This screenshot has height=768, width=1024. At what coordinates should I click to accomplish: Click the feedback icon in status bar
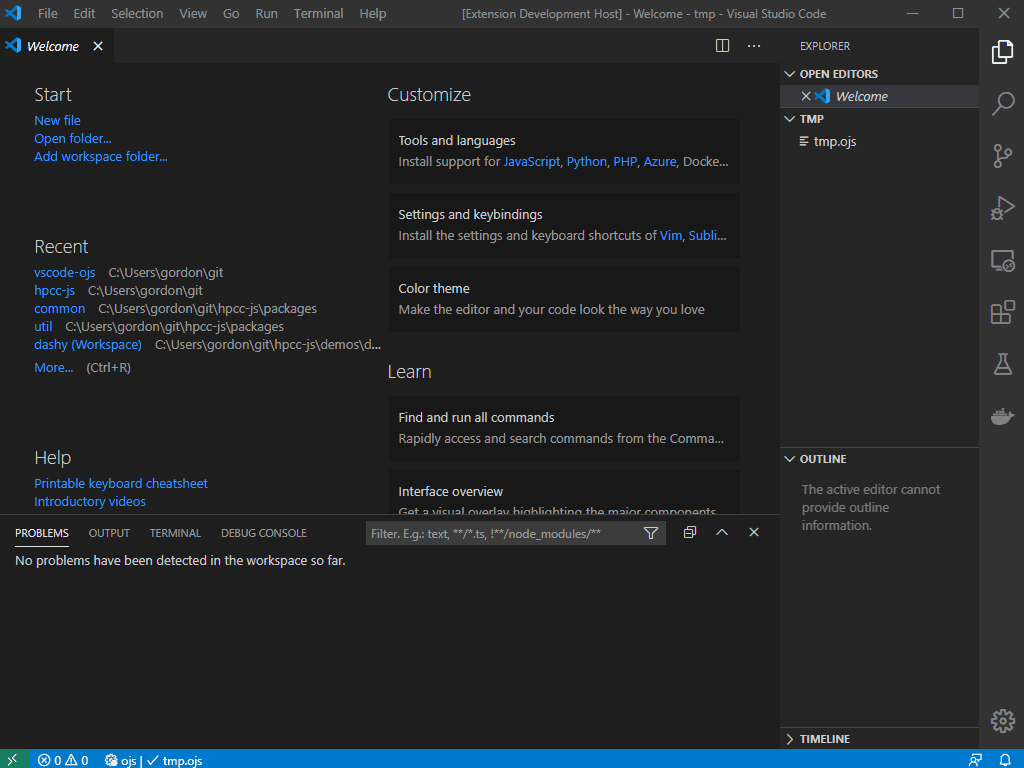(x=975, y=760)
